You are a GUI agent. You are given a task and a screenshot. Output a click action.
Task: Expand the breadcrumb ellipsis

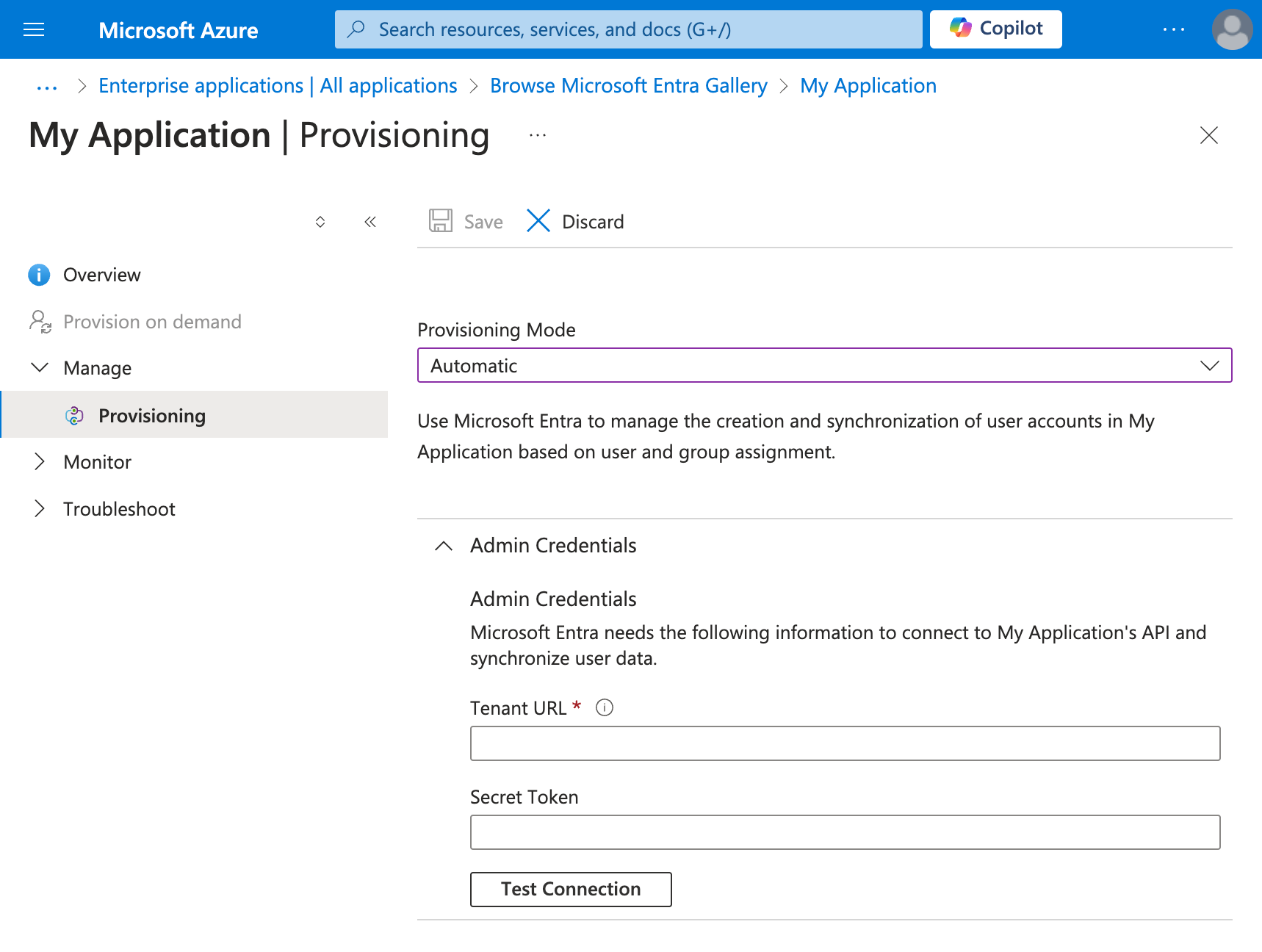[47, 87]
